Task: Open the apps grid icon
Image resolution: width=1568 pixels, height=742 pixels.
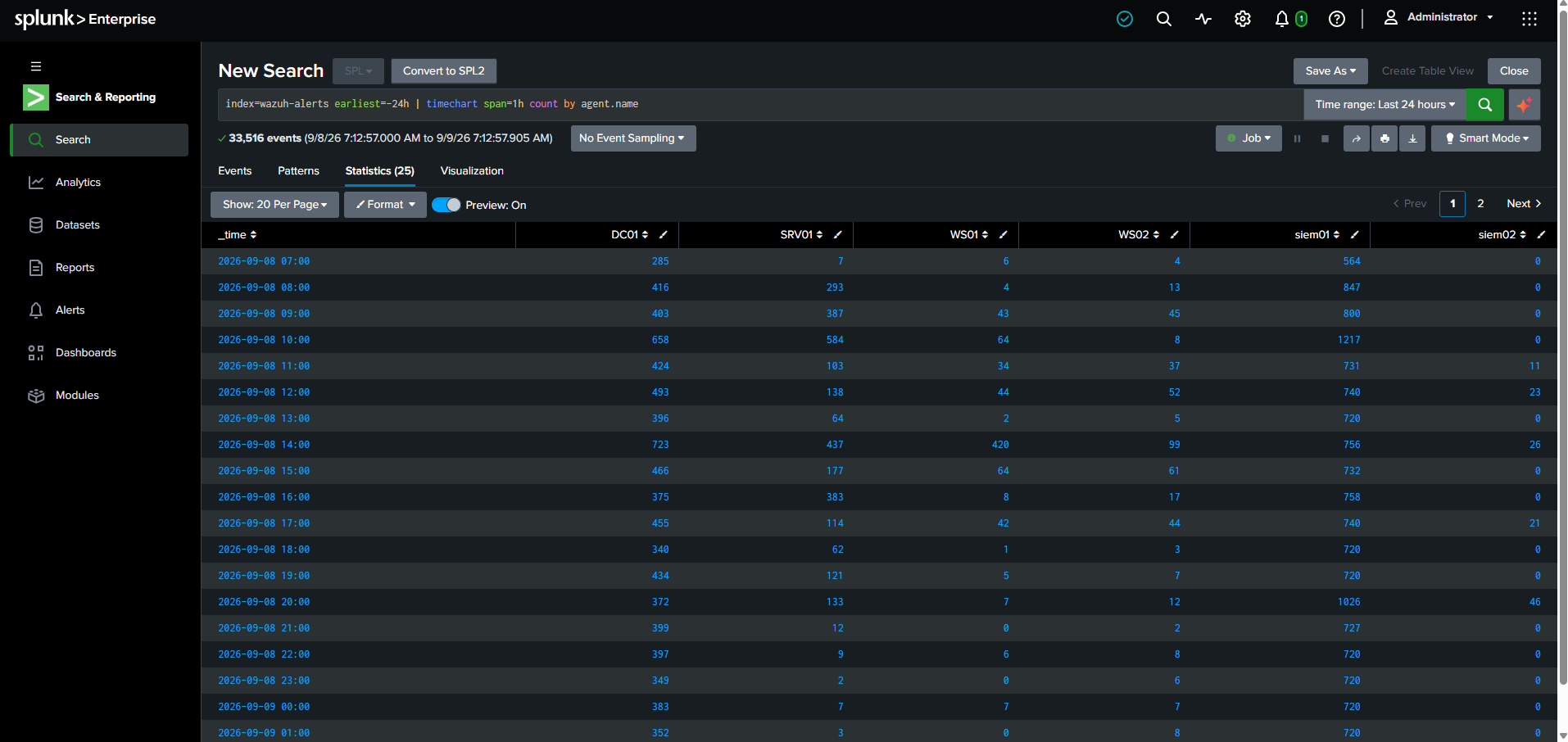Action: coord(1529,19)
